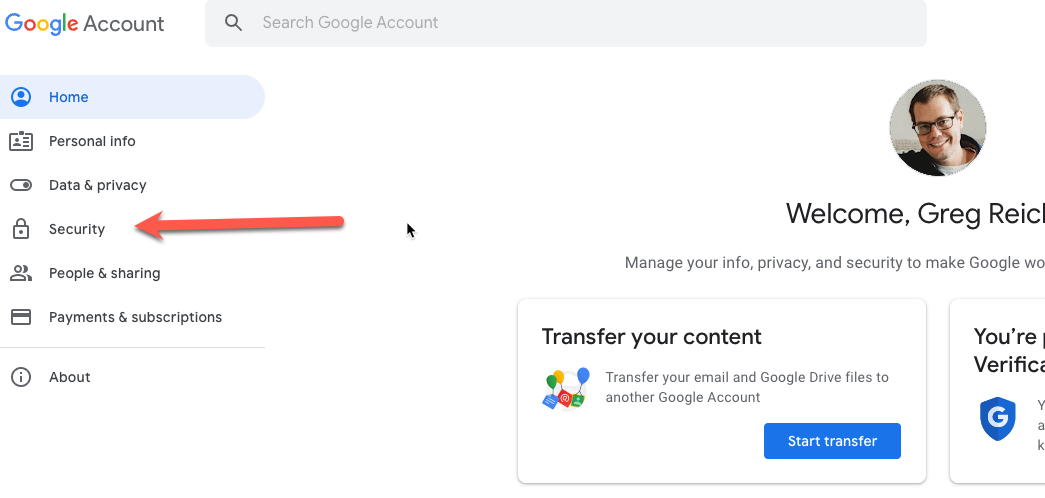Click the About info circle icon
This screenshot has width=1045, height=498.
click(21, 377)
